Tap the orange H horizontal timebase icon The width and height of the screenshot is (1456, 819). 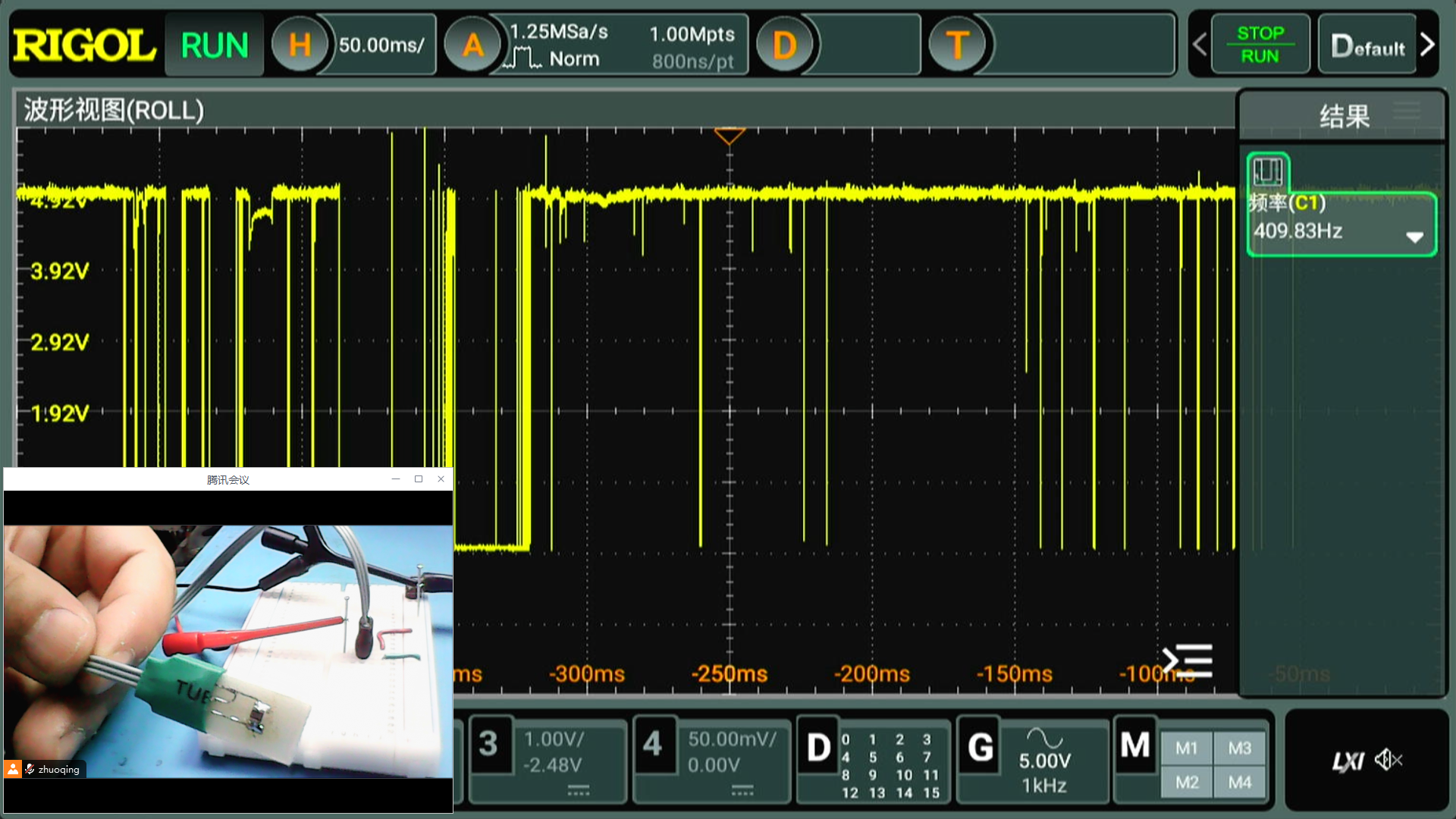(300, 45)
